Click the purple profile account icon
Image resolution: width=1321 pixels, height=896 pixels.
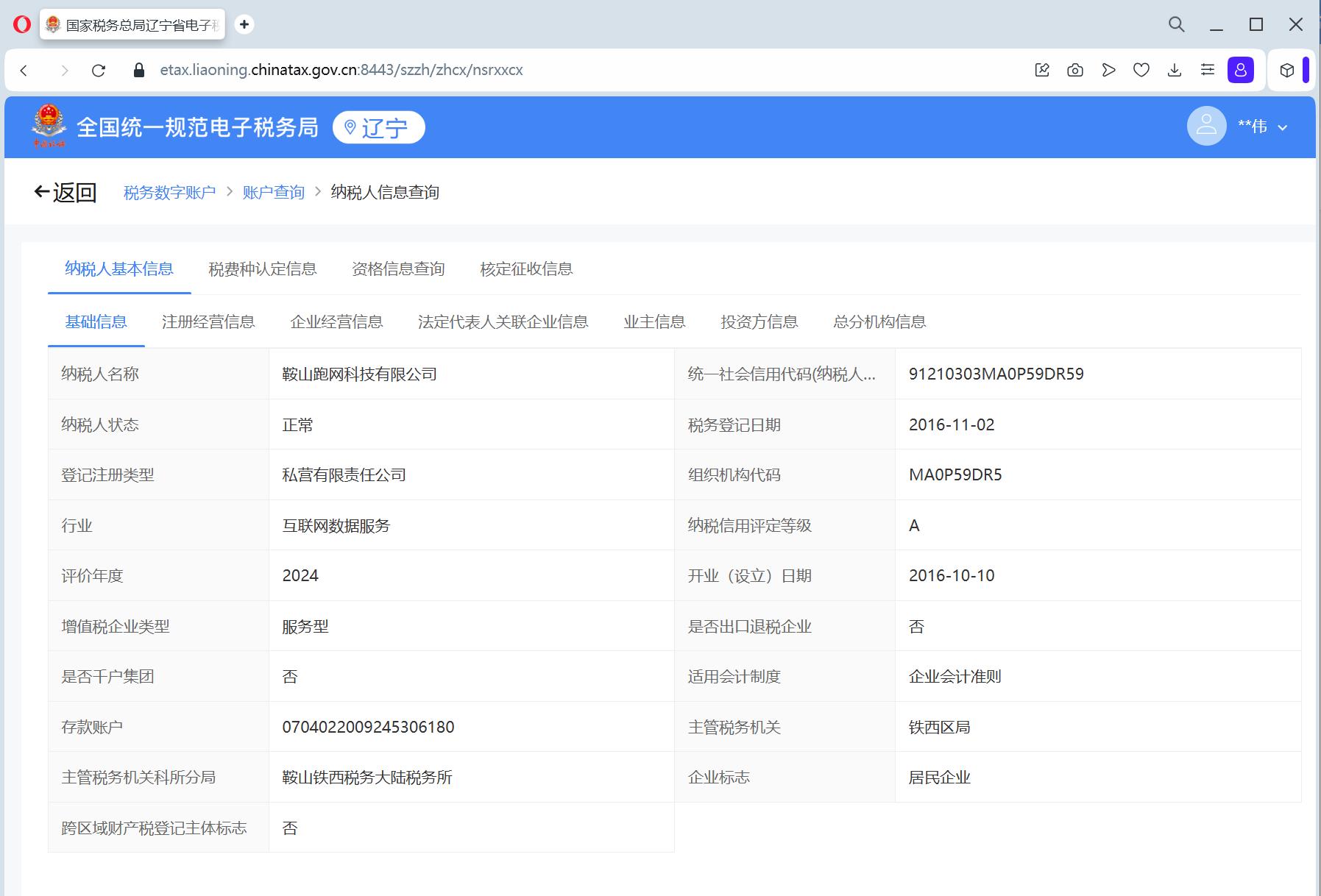tap(1241, 71)
